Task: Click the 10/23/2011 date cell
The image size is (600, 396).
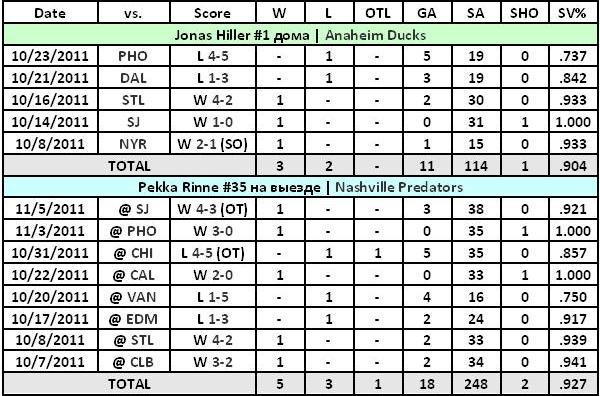Action: pyautogui.click(x=51, y=56)
